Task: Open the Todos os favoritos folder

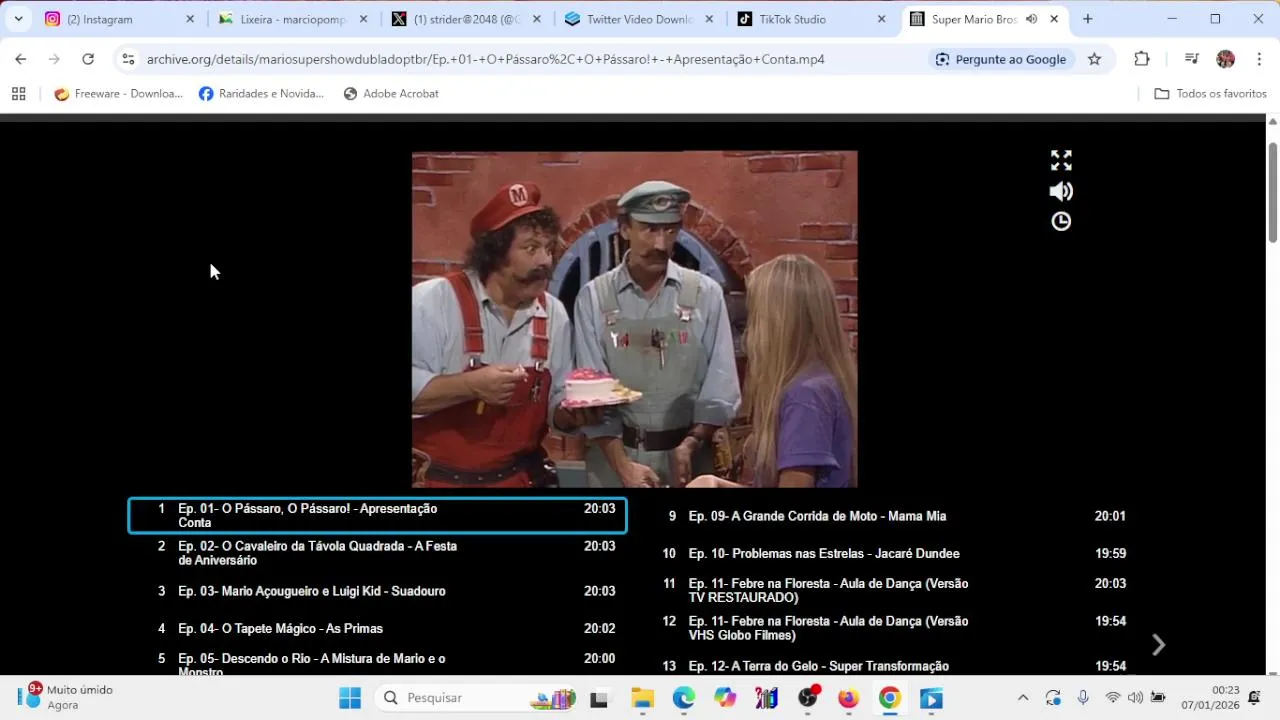Action: (1210, 94)
